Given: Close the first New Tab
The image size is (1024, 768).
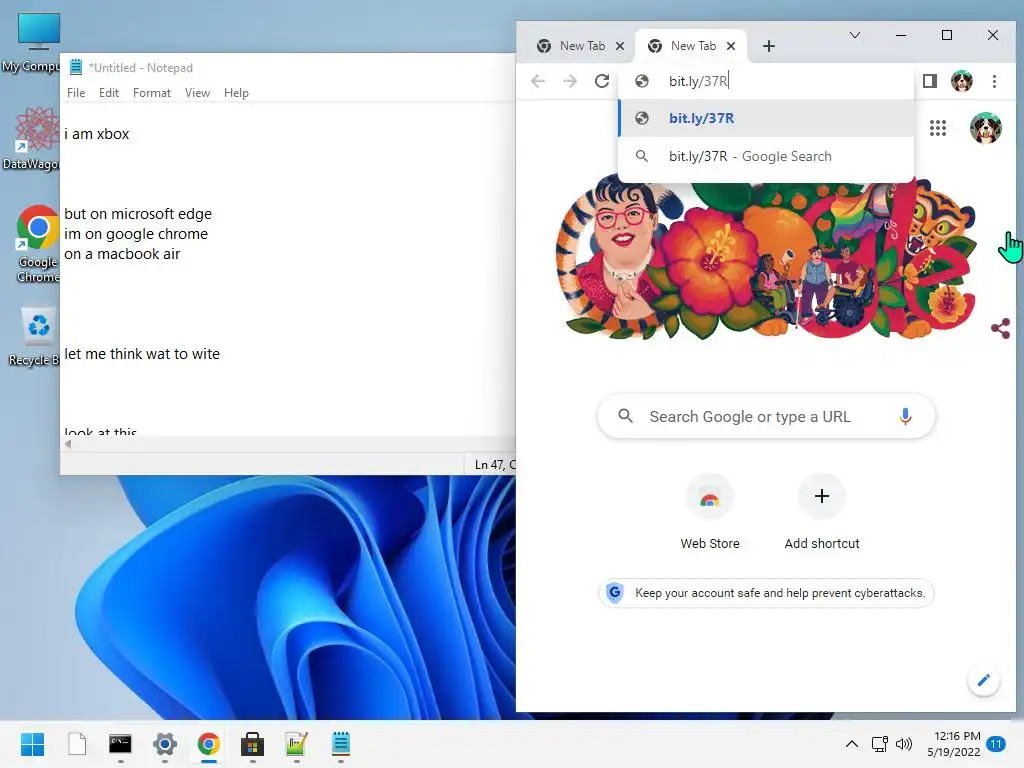Looking at the screenshot, I should point(620,46).
